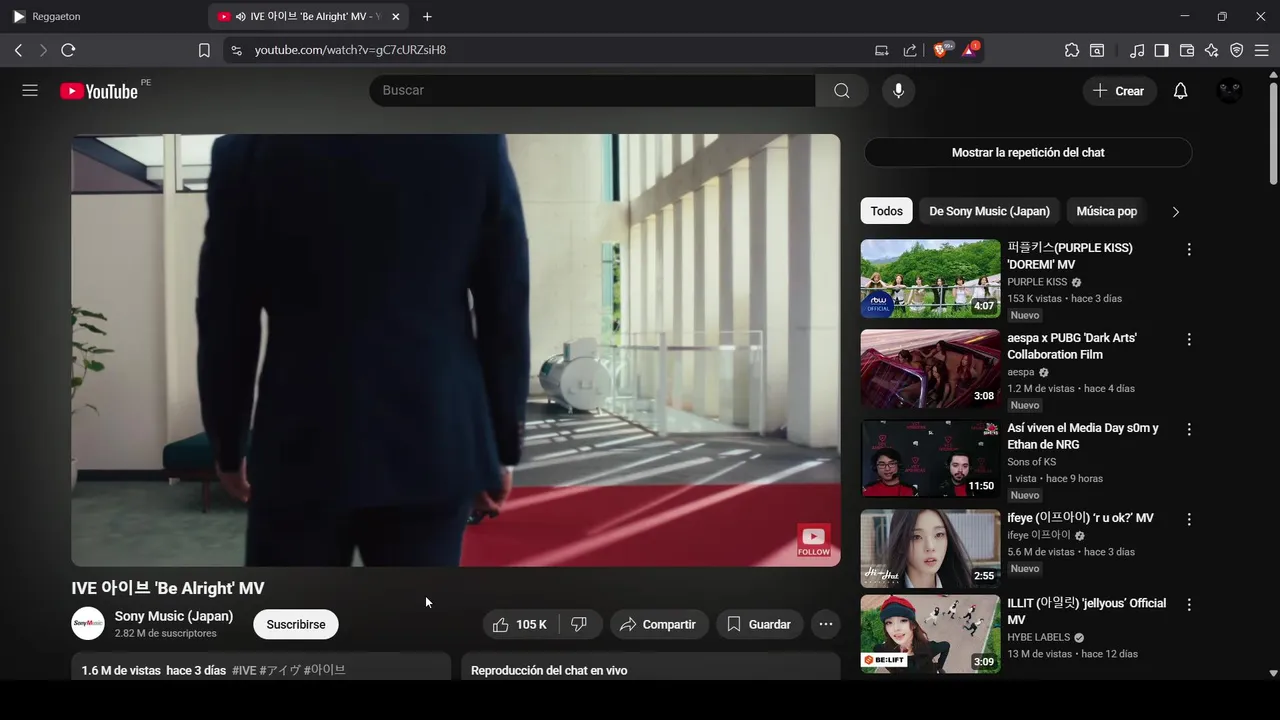Screen dimensions: 1280x720
Task: Open options menu for ILLIT 'jellyous' video
Action: (1189, 604)
